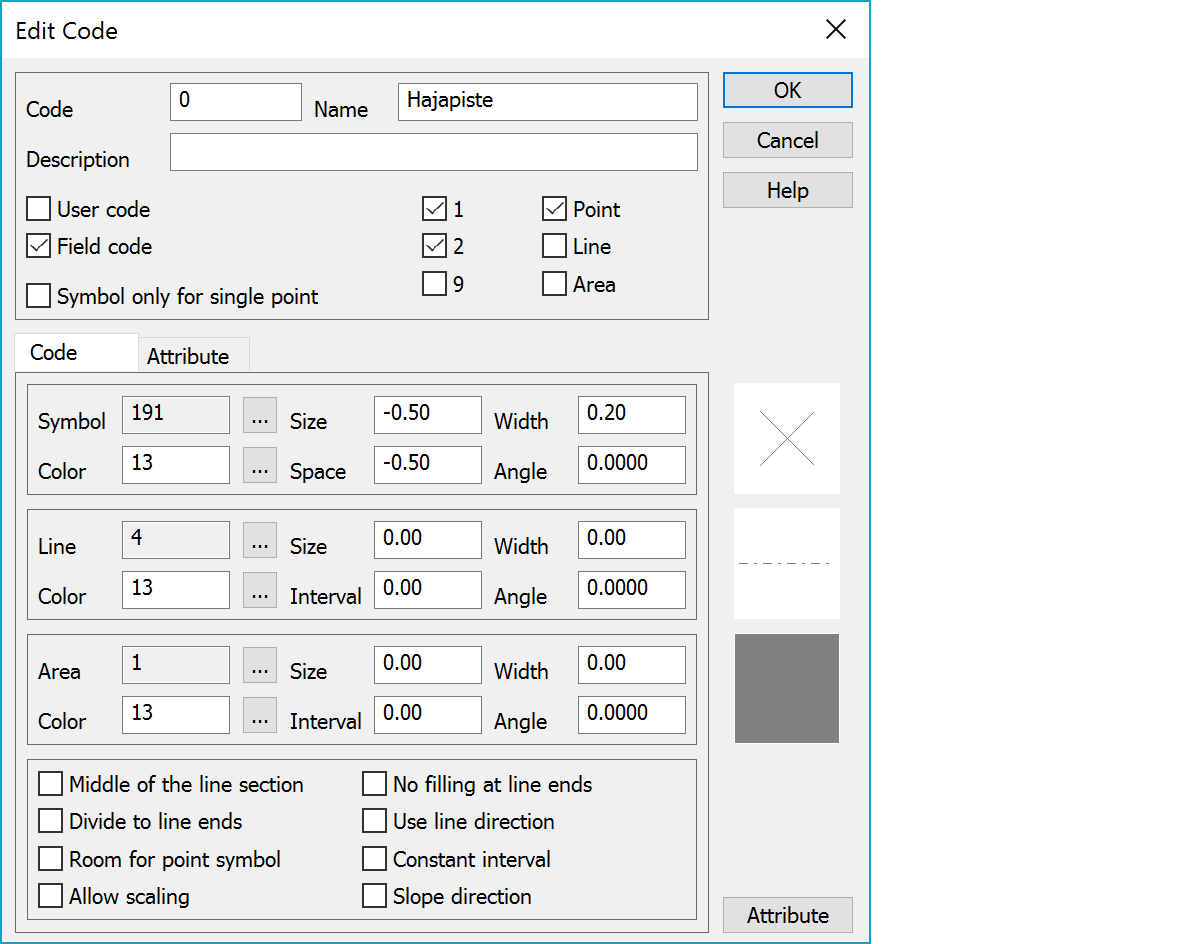The height and width of the screenshot is (944, 1200).
Task: Edit the Line Interval field
Action: [428, 590]
